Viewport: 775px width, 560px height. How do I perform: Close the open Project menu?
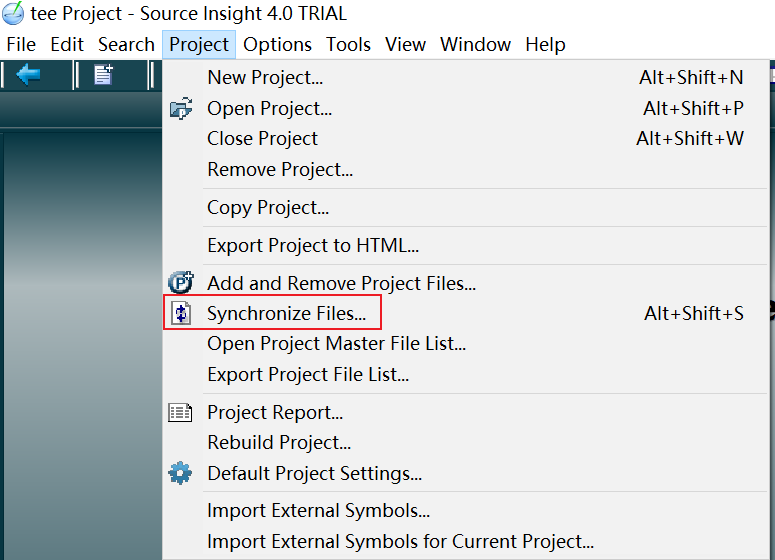pyautogui.click(x=199, y=44)
